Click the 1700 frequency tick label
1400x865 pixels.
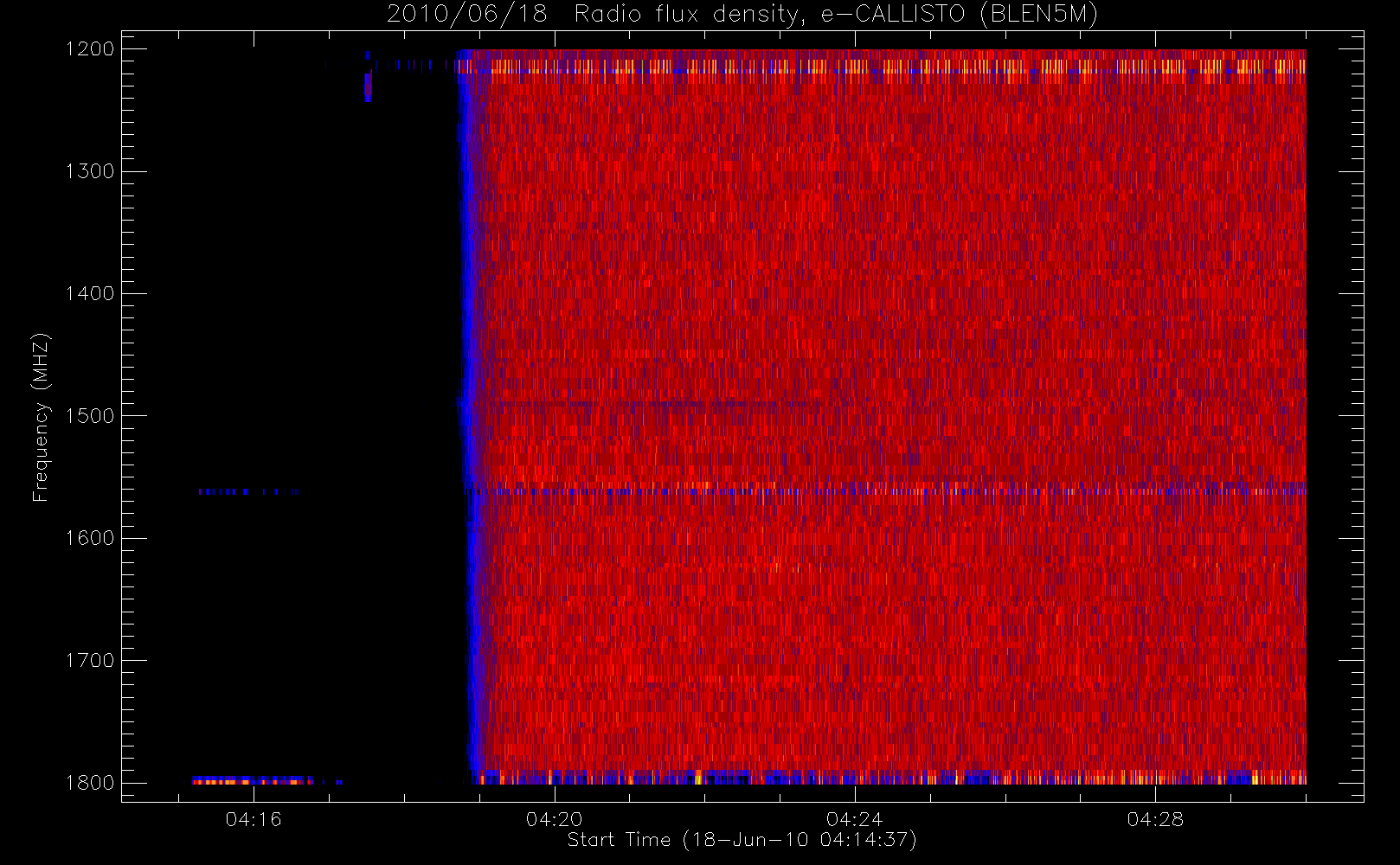coord(90,661)
